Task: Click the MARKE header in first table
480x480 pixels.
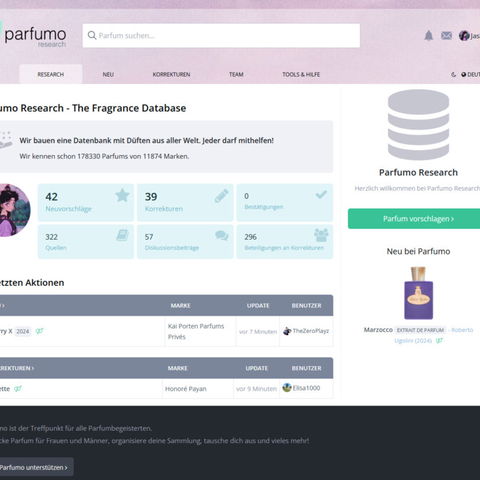Action: pos(180,306)
